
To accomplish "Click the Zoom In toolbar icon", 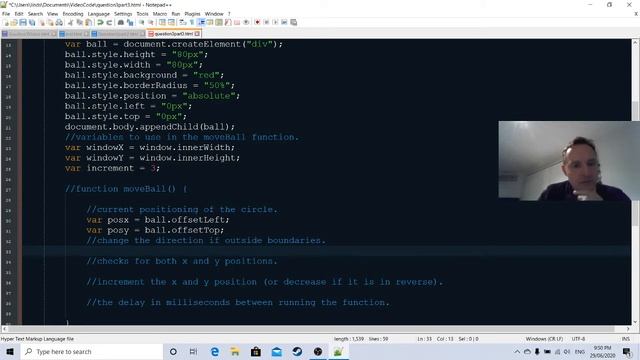I will (x=141, y=22).
